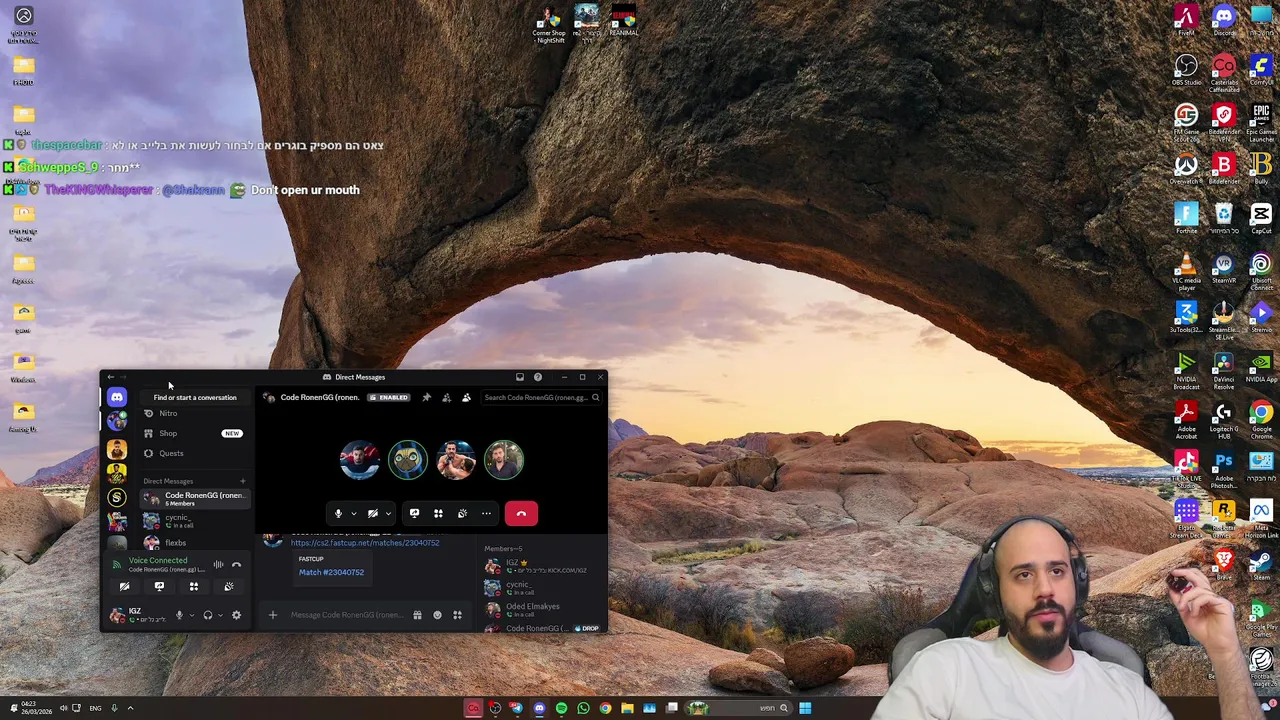Create new DM with plus icon
Image resolution: width=1280 pixels, height=720 pixels.
pyautogui.click(x=242, y=481)
